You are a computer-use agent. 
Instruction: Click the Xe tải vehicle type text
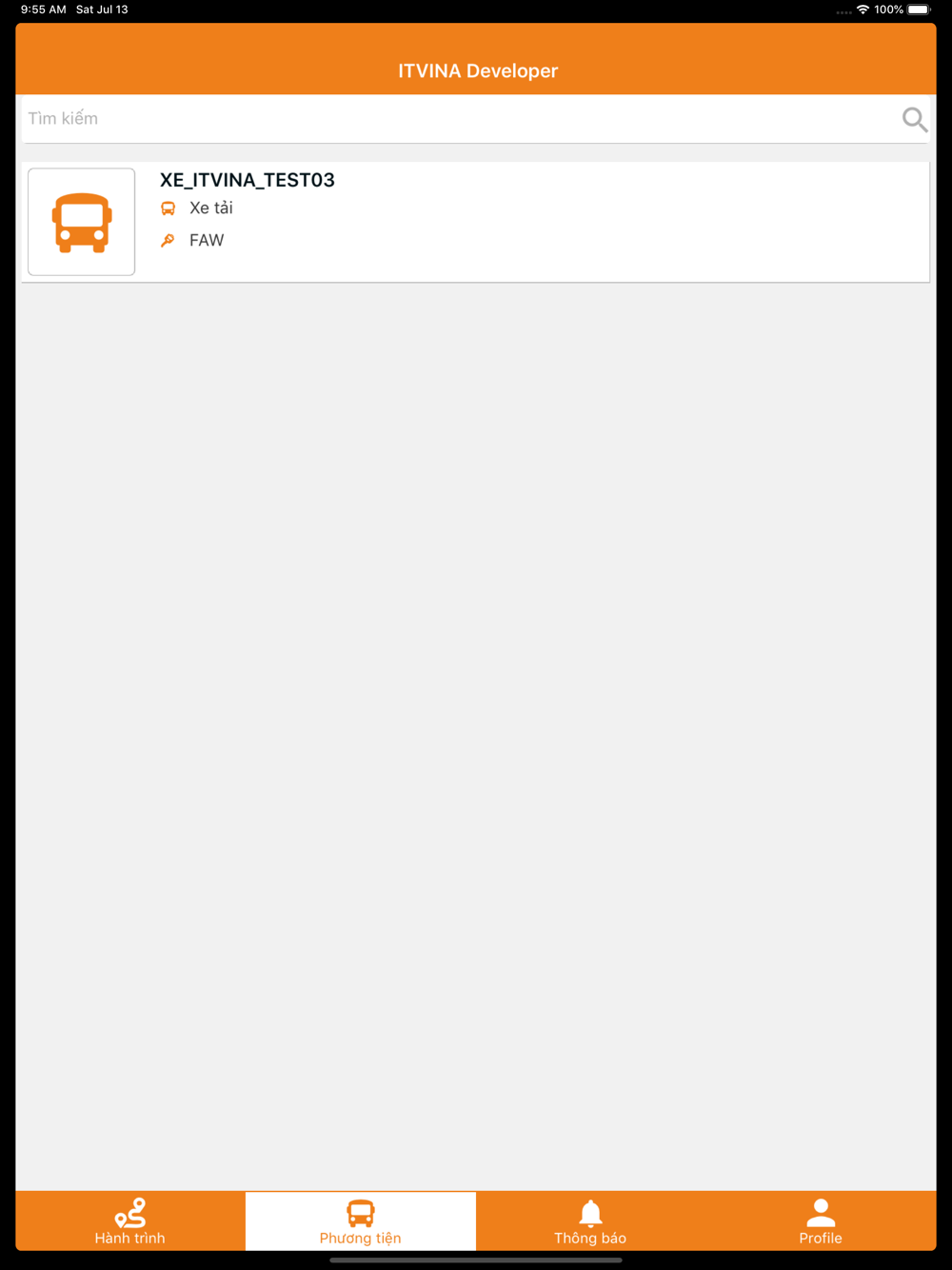pos(211,208)
